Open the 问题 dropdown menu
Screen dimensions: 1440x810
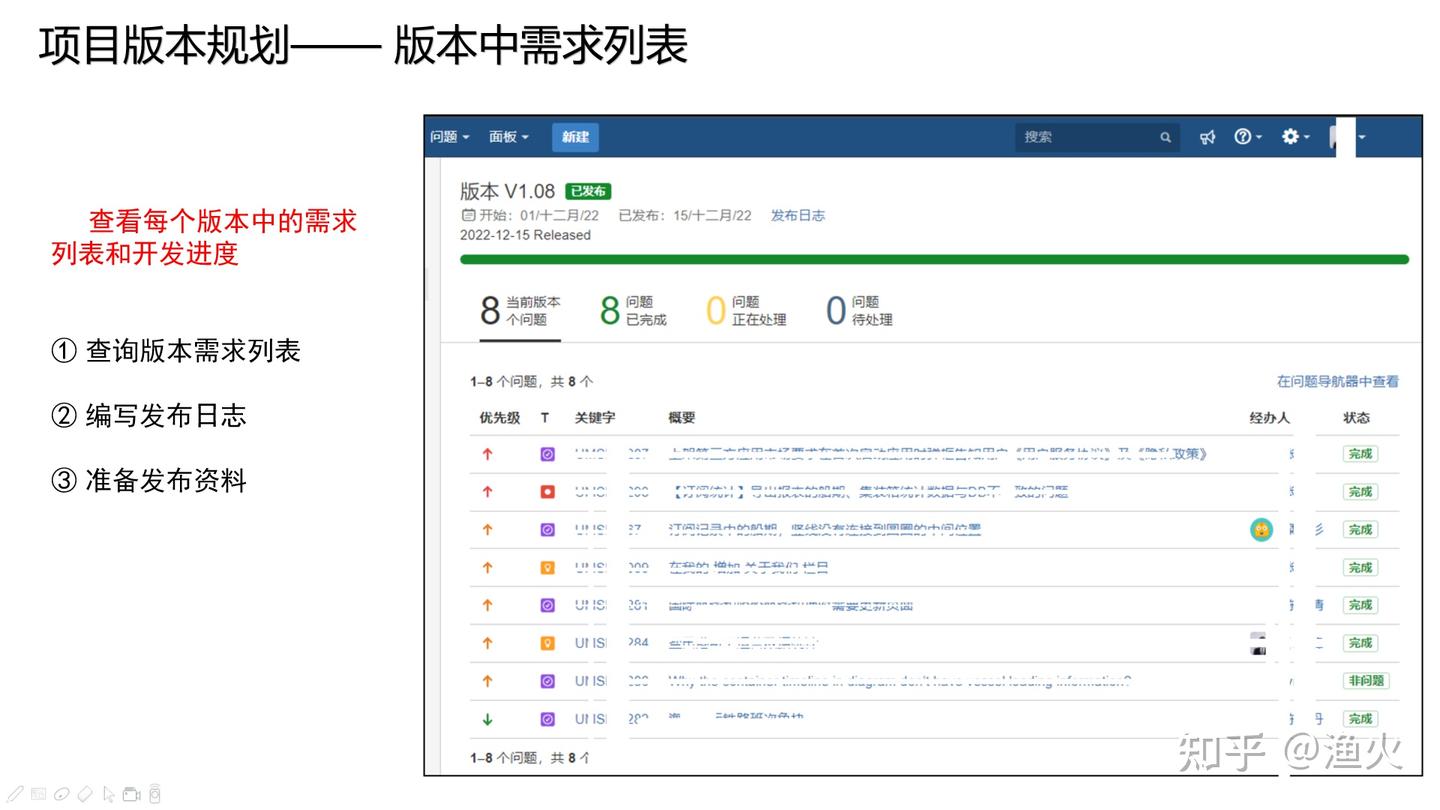point(449,137)
